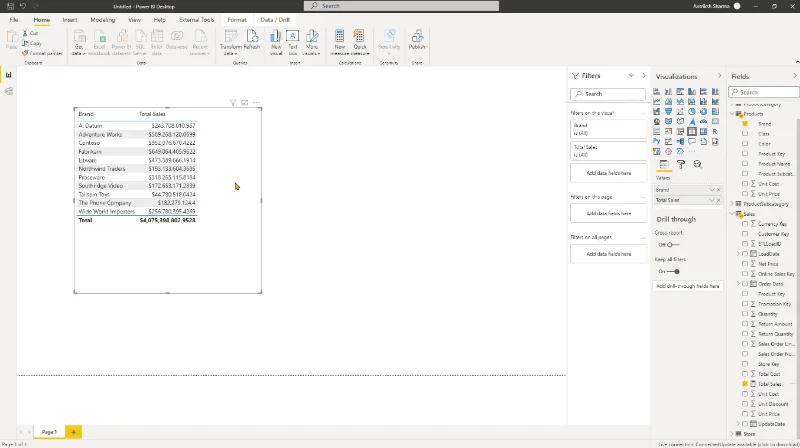Collapse the Visualizations pane with its chevron
Viewport: 800px width, 448px height.
coord(719,76)
